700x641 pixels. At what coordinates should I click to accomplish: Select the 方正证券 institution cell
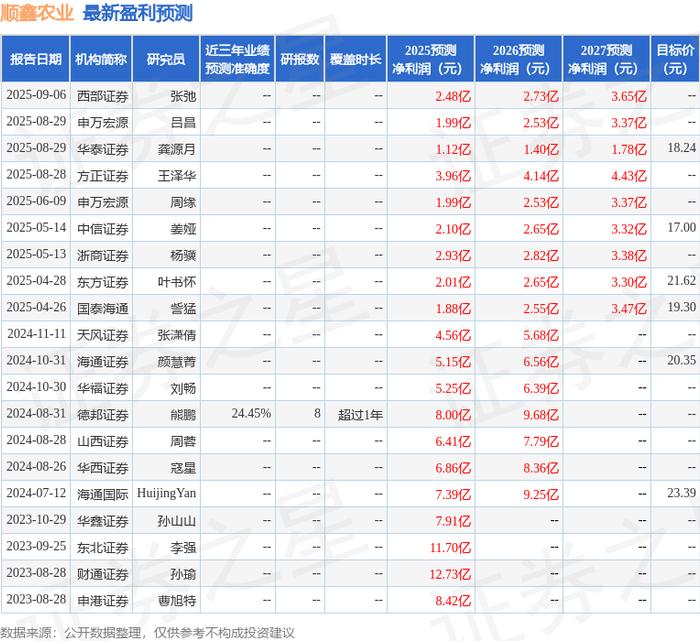point(103,176)
